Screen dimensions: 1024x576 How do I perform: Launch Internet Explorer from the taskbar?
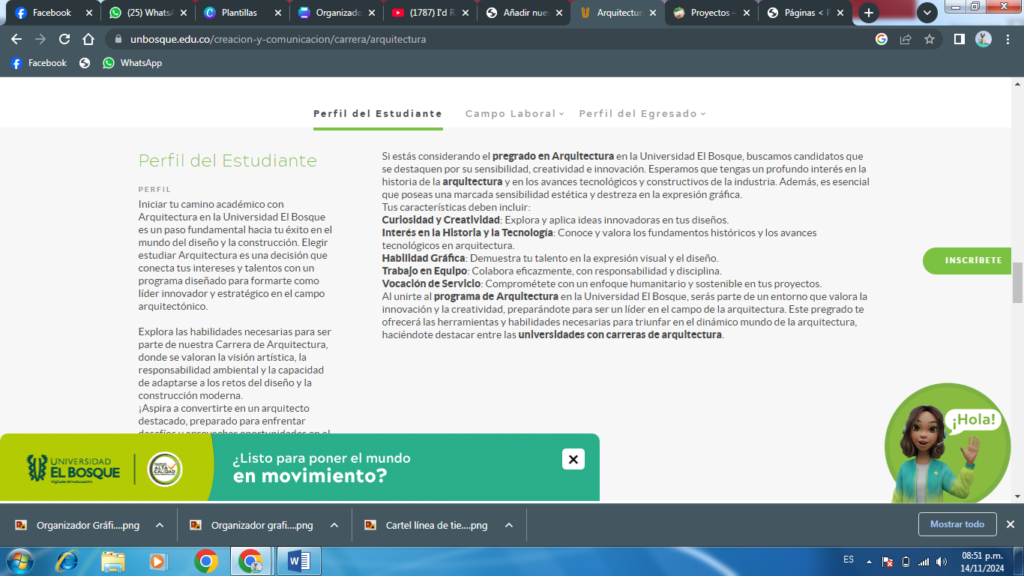click(67, 560)
